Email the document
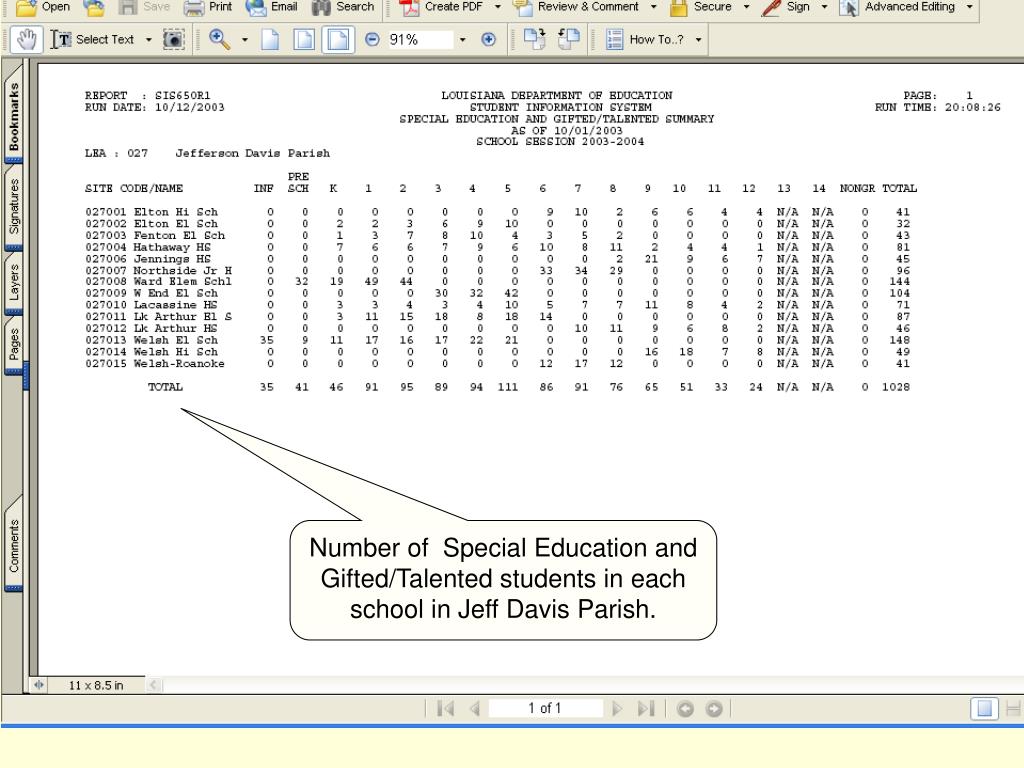 point(272,7)
